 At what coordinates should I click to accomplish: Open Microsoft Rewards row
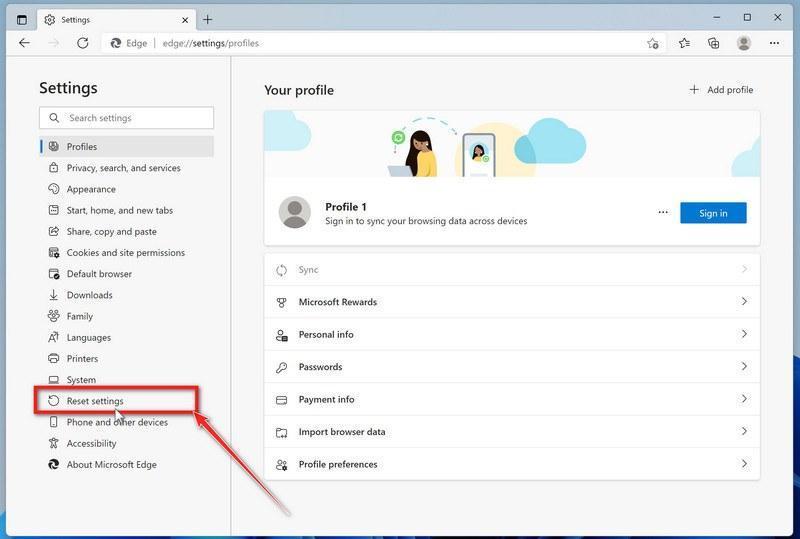pos(512,302)
